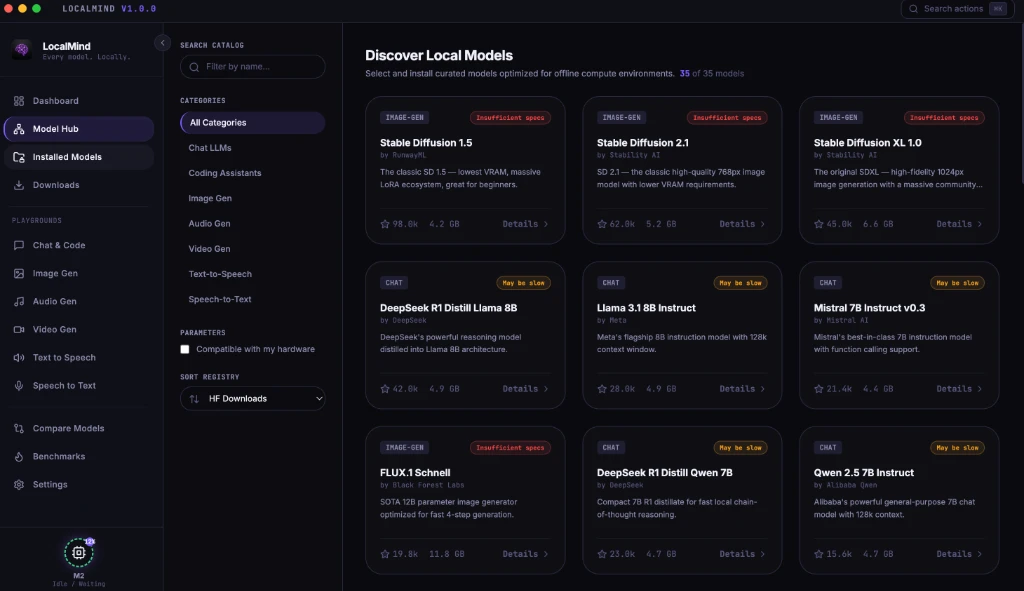Click the Benchmarks flame icon
Image resolution: width=1024 pixels, height=591 pixels.
point(19,456)
